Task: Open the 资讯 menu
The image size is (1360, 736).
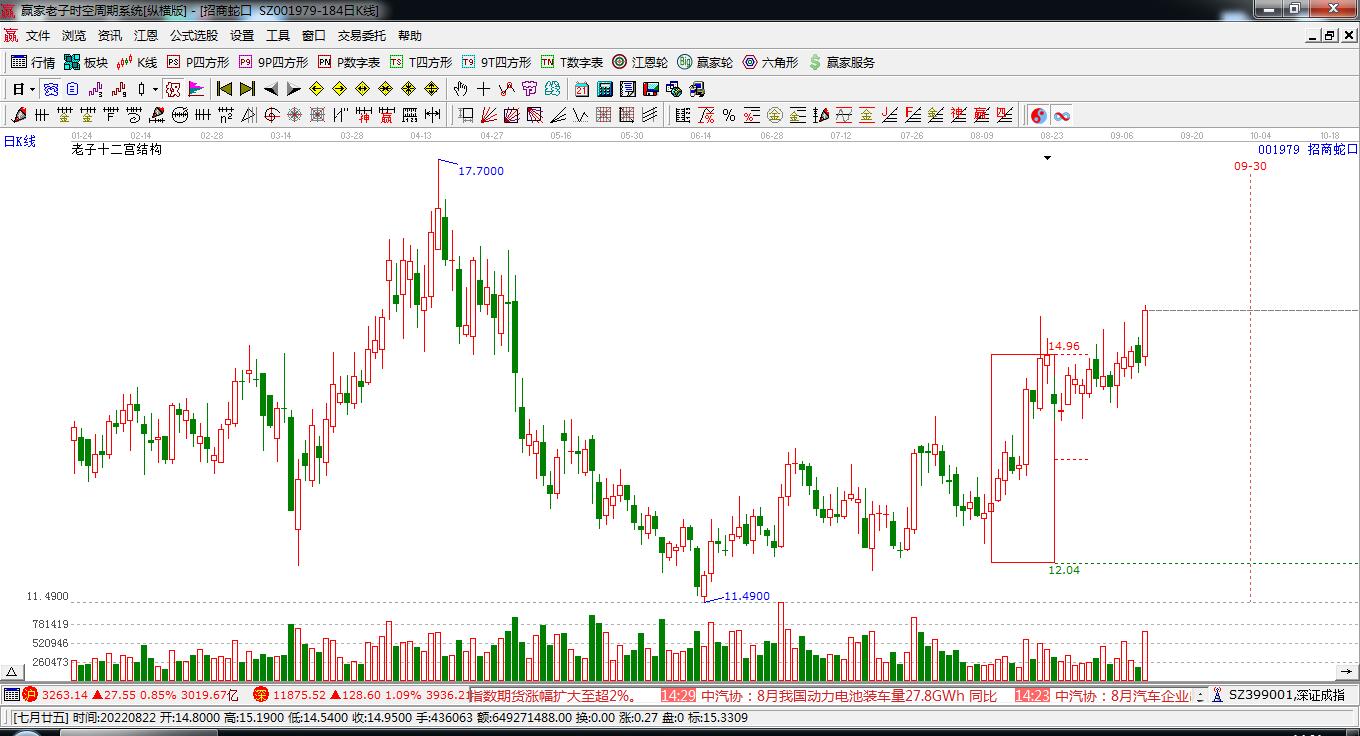Action: point(110,36)
